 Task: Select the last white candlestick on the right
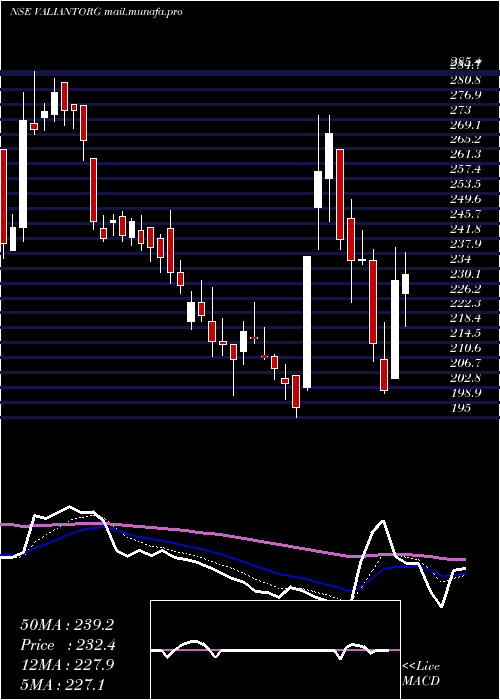tap(405, 284)
